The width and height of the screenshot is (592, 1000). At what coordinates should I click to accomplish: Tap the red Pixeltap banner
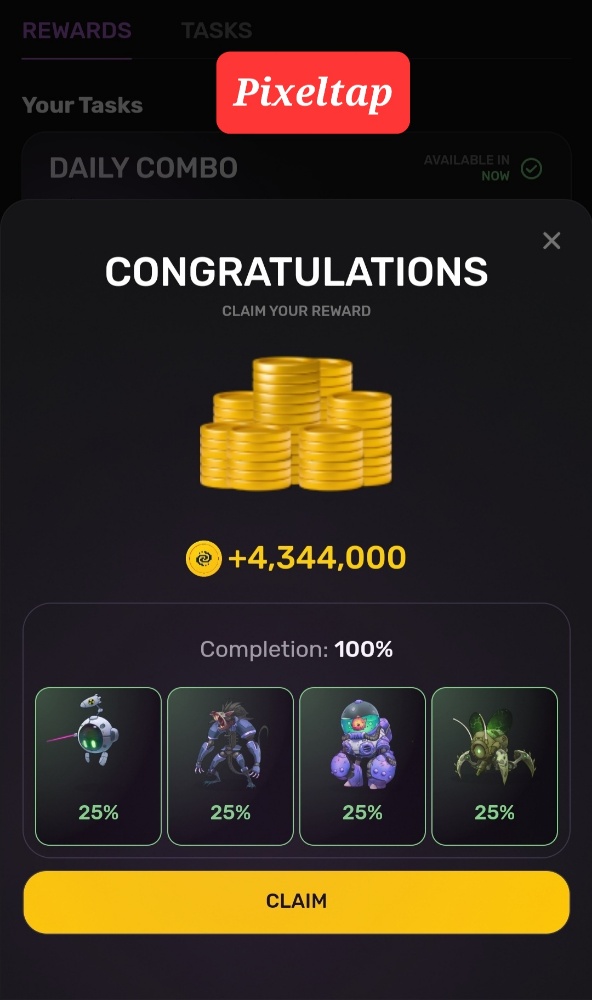point(313,92)
